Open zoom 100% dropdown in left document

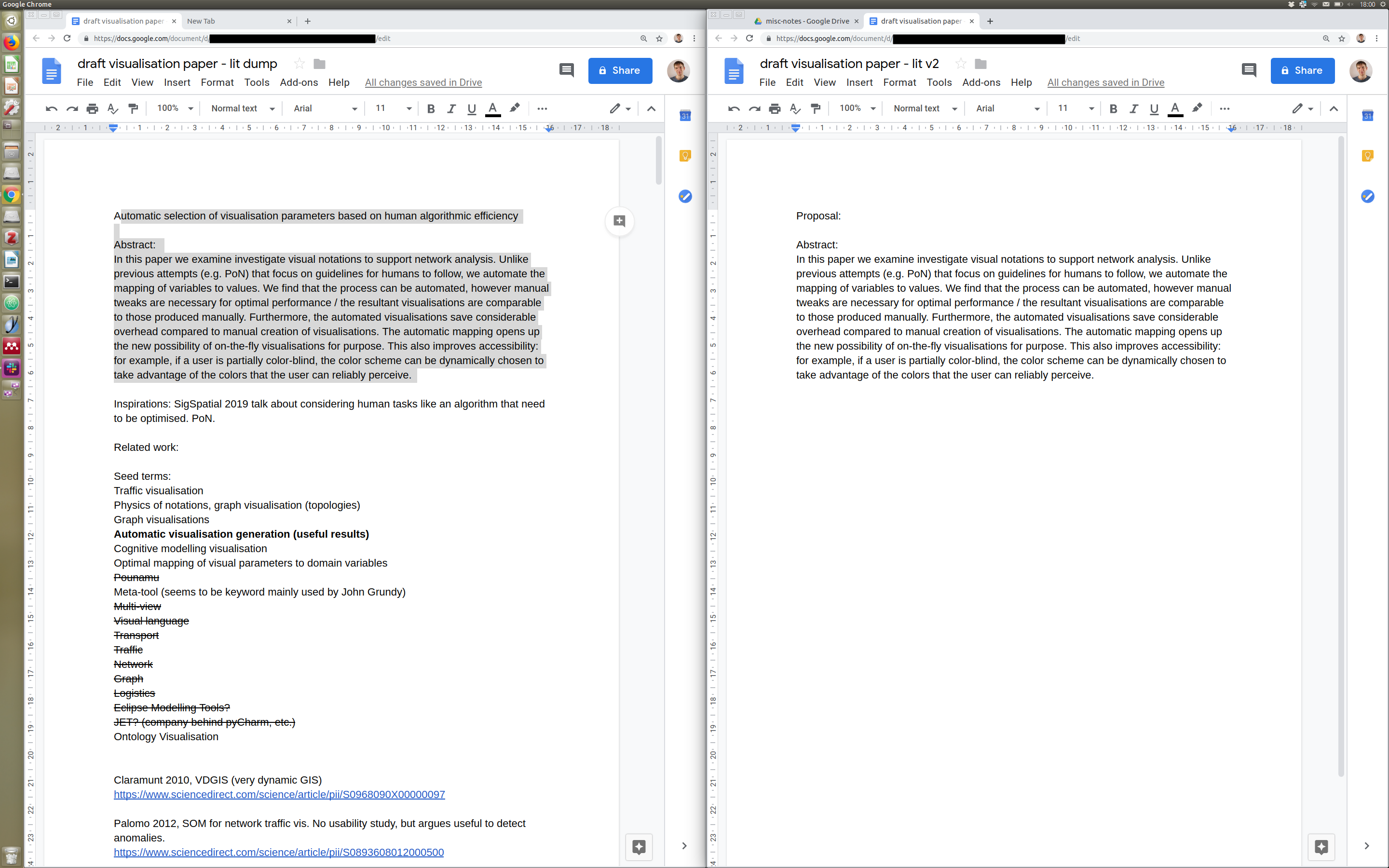pos(175,108)
